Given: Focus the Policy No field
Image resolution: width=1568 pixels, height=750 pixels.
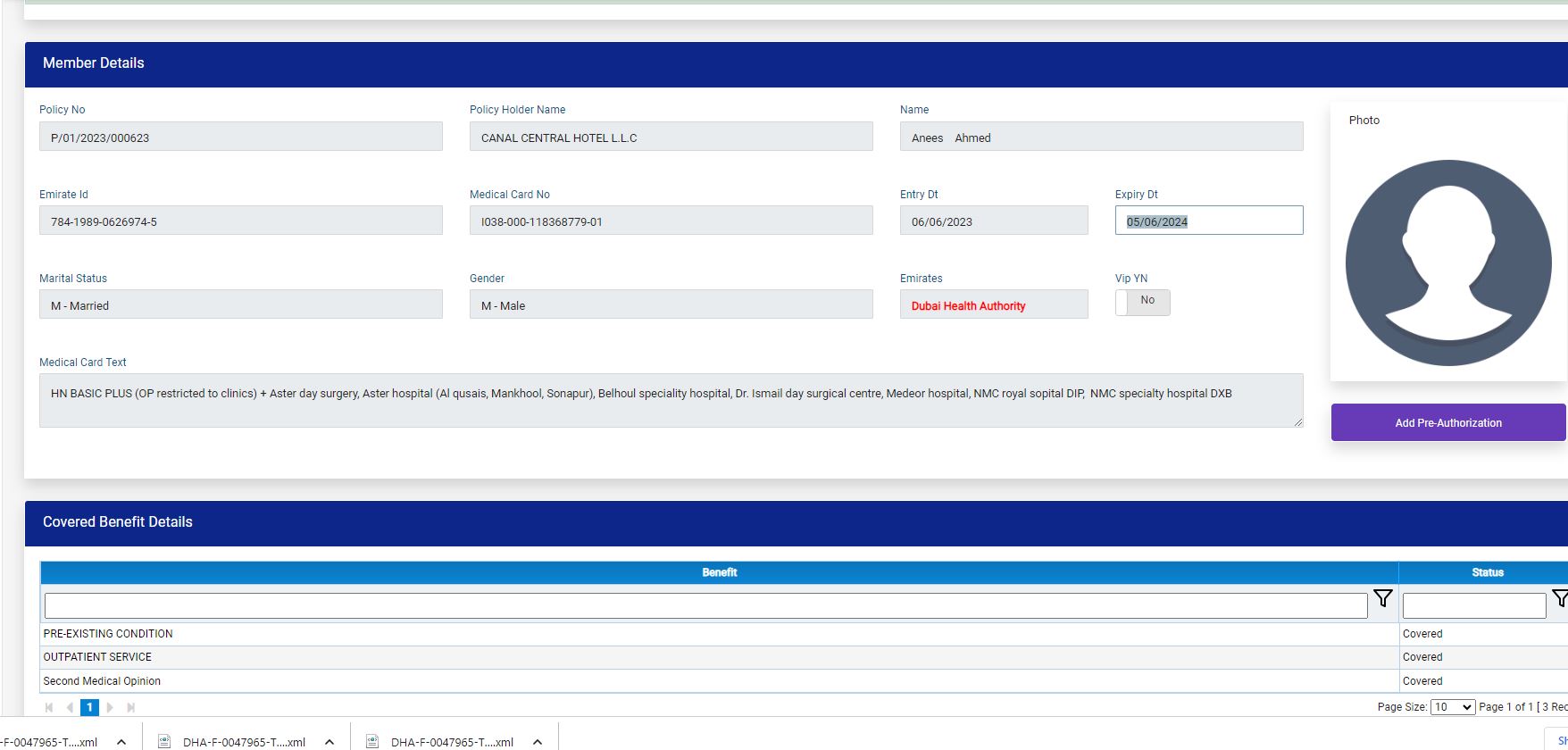Looking at the screenshot, I should pos(241,137).
